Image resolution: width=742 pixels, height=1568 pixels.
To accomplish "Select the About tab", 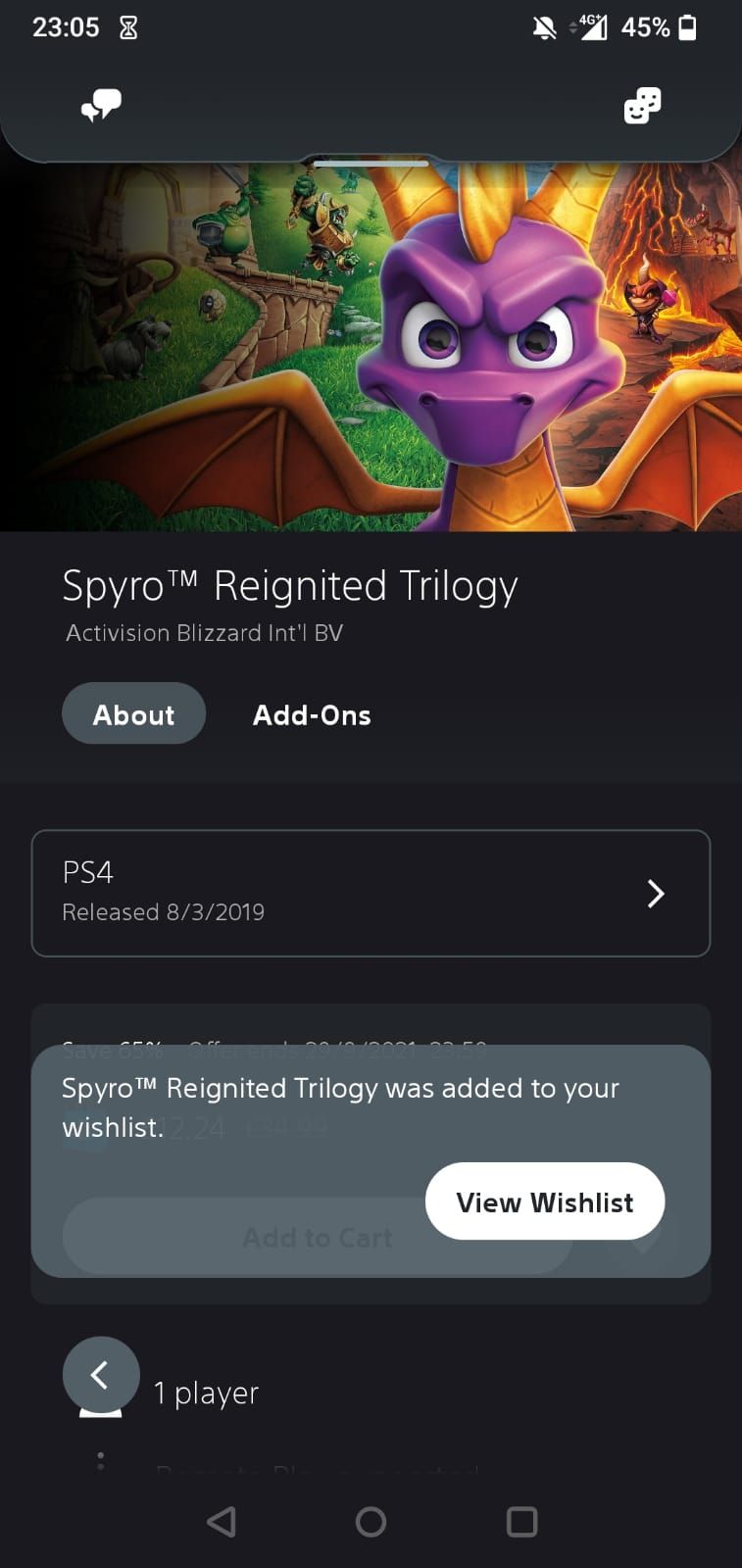I will coord(133,713).
